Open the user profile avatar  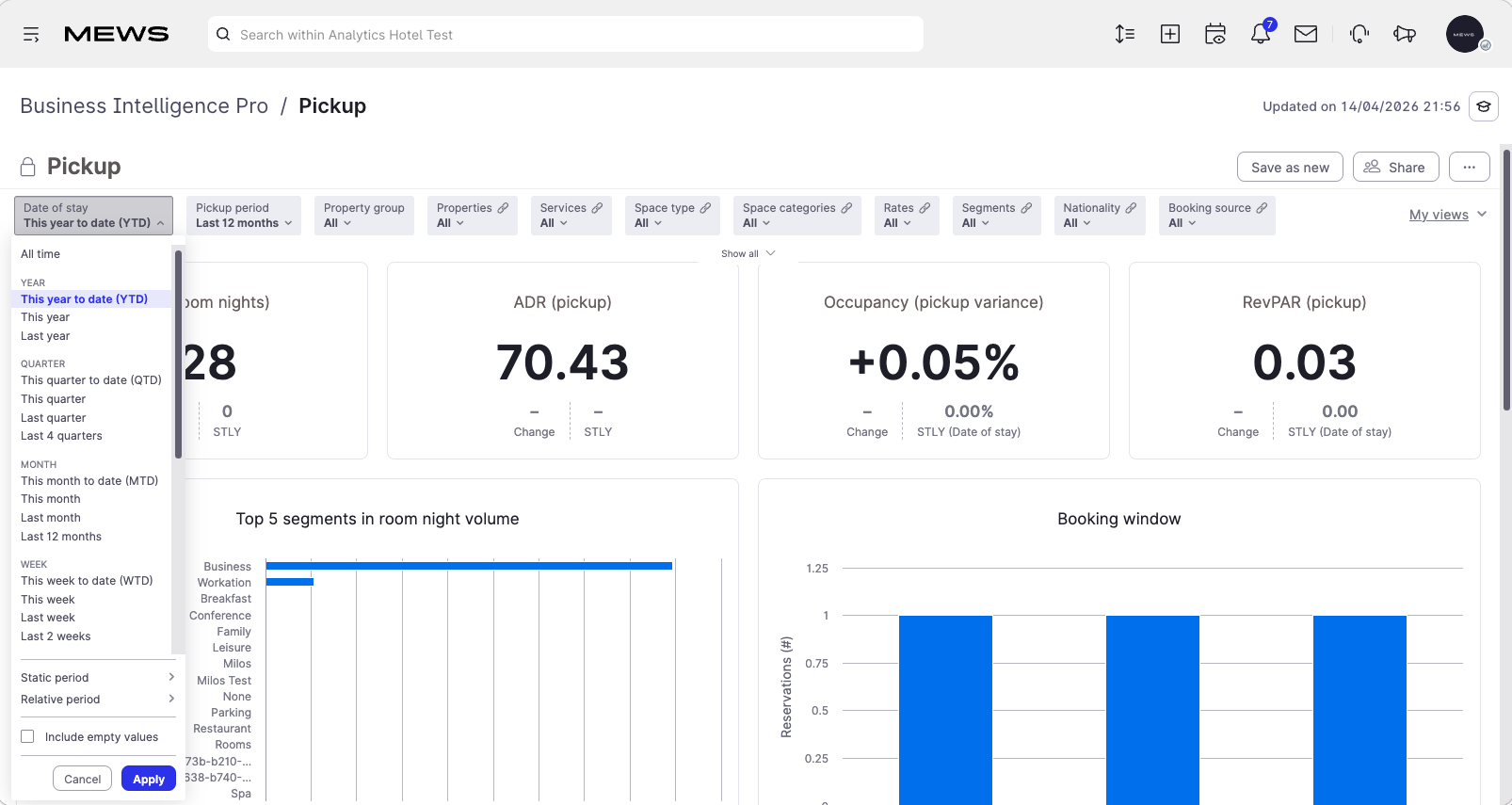tap(1465, 35)
